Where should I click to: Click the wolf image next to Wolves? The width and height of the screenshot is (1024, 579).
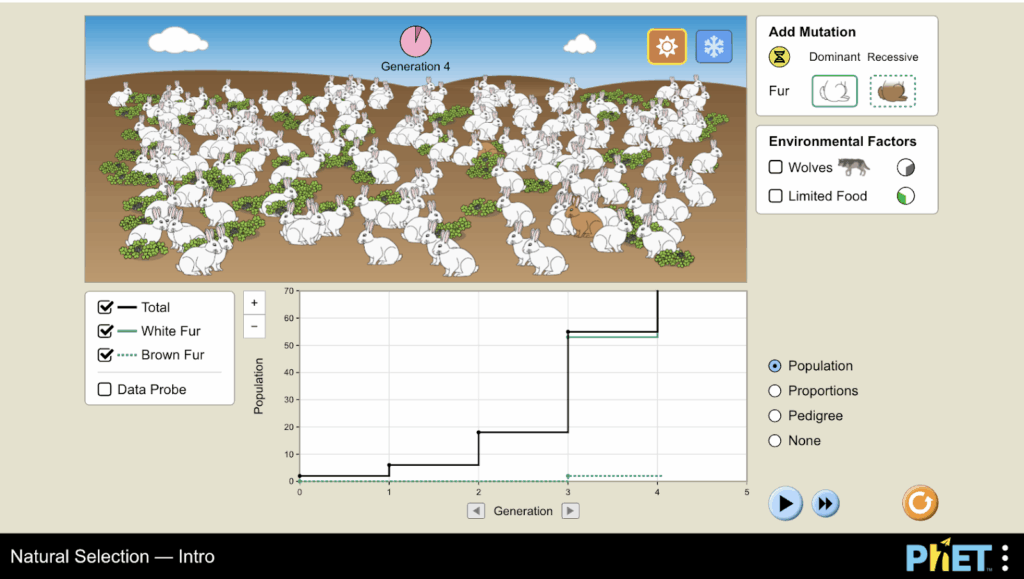click(x=854, y=166)
